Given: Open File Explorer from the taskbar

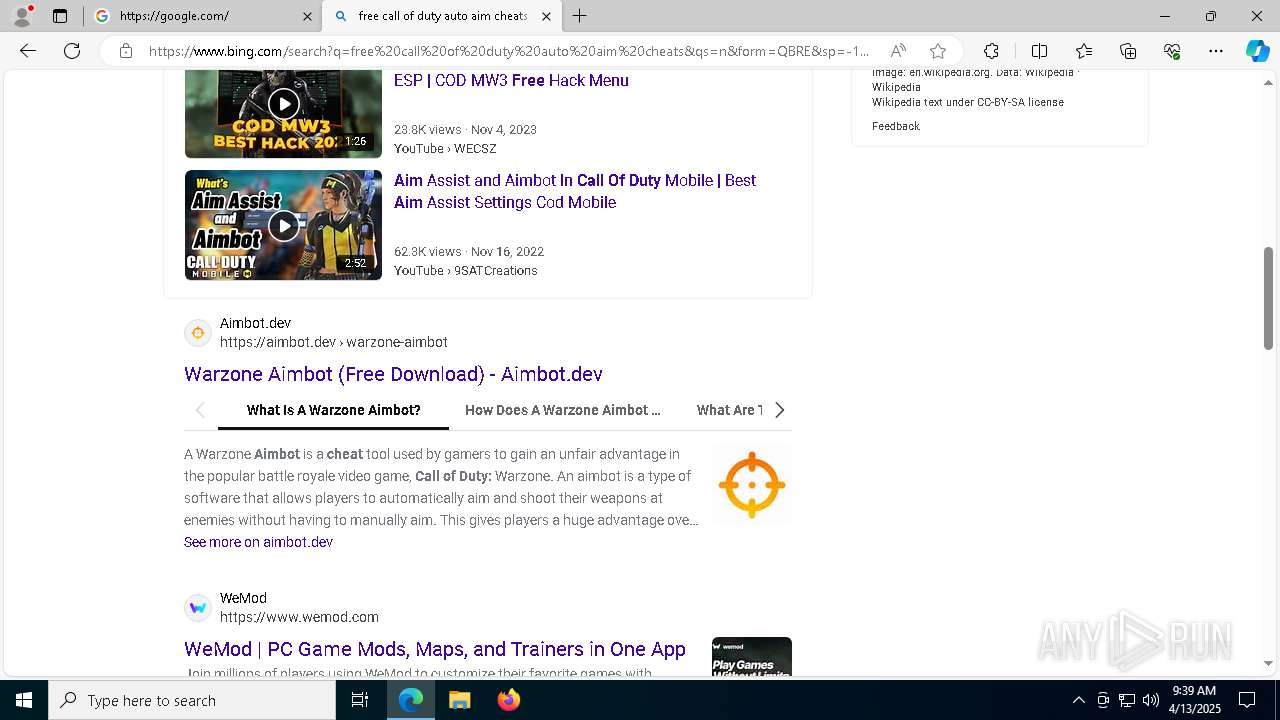Looking at the screenshot, I should click(459, 700).
